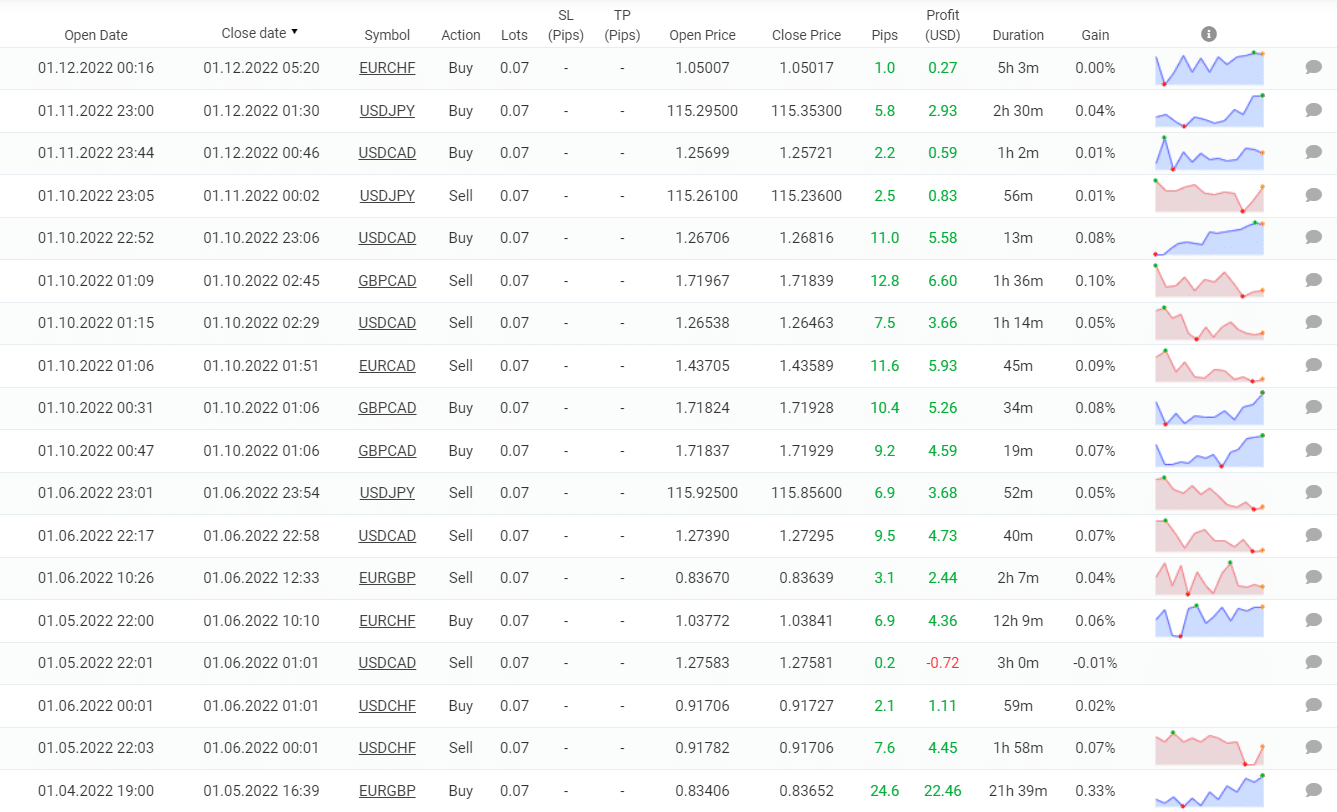Open comment icon for USDJPY 01.06.2022 23:01 trade
Screen dimensions: 1337x812
[x=1314, y=493]
